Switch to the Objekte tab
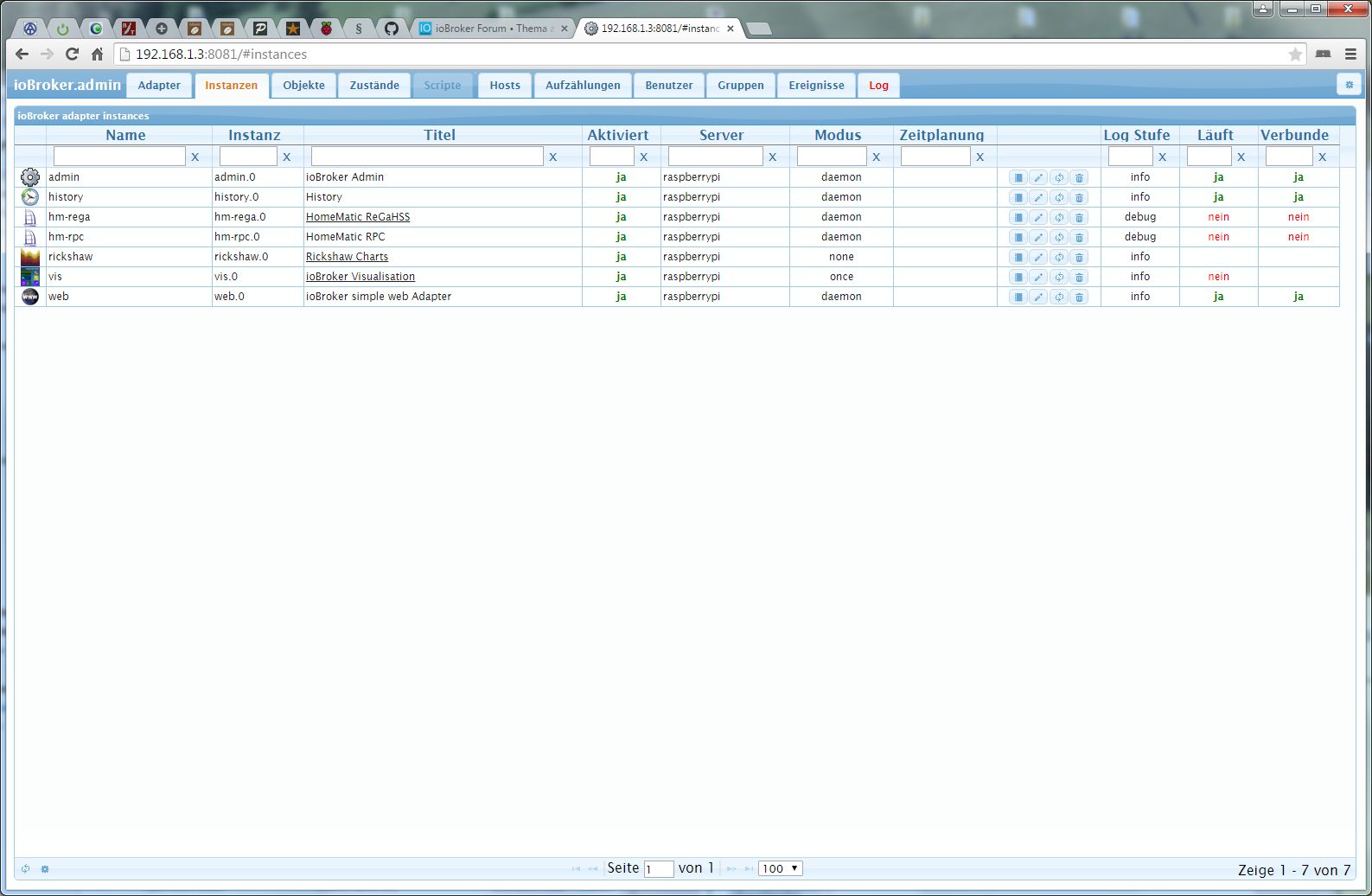 [304, 85]
